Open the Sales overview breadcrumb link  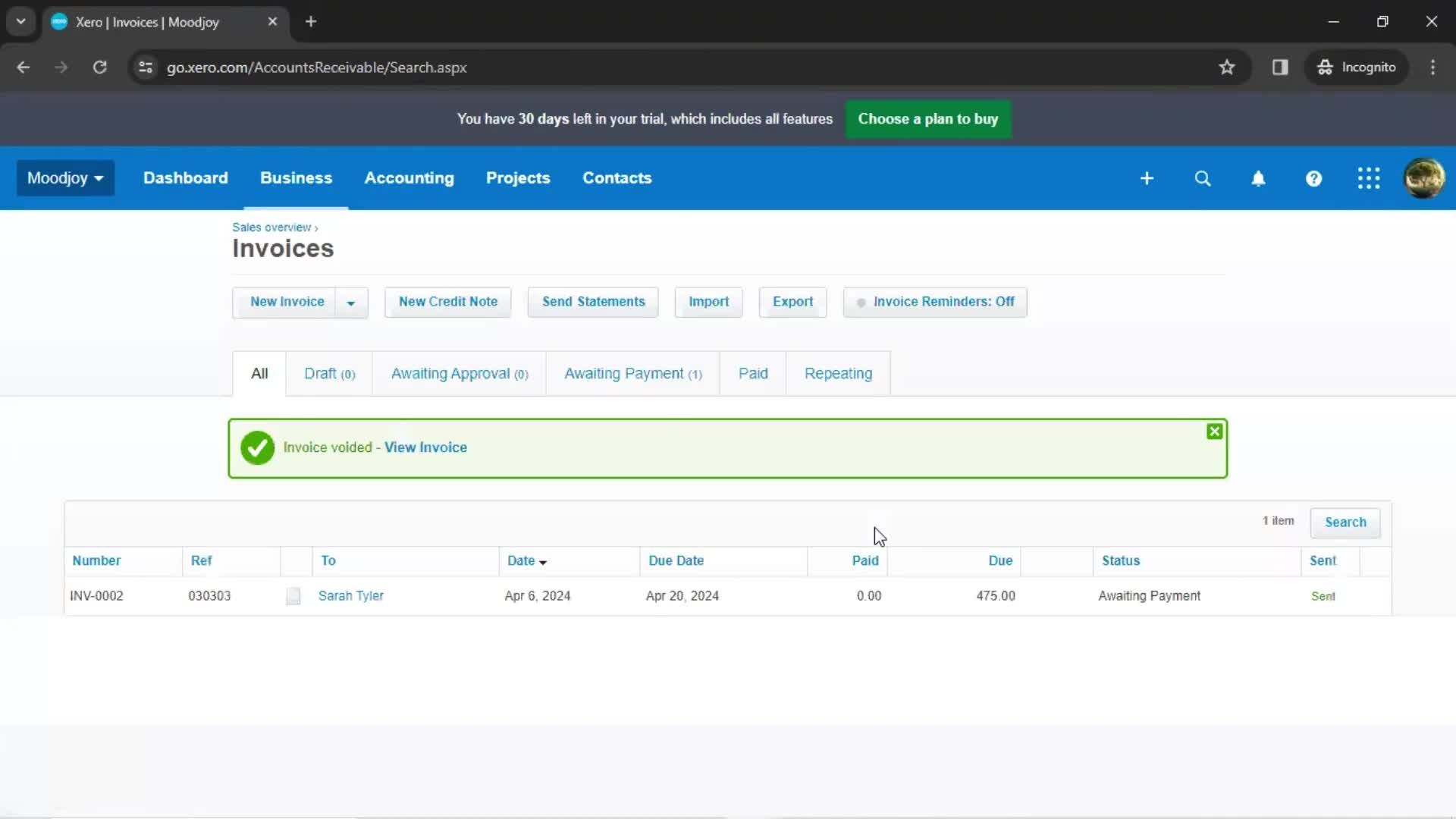(271, 227)
